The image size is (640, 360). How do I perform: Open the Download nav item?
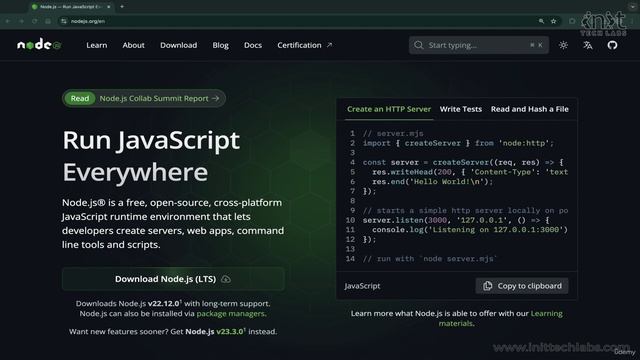point(178,45)
